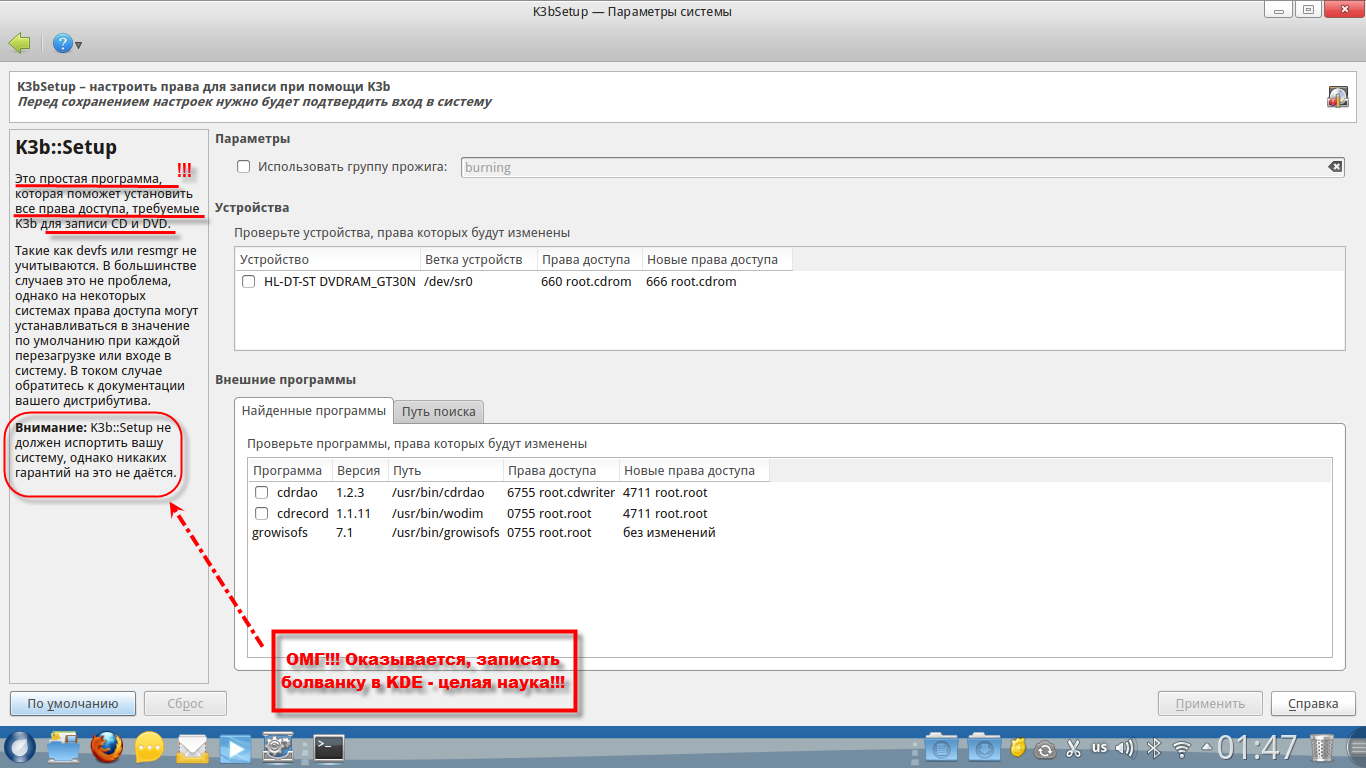This screenshot has height=768, width=1366.
Task: Click the us keyboard layout indicator
Action: [x=1099, y=748]
